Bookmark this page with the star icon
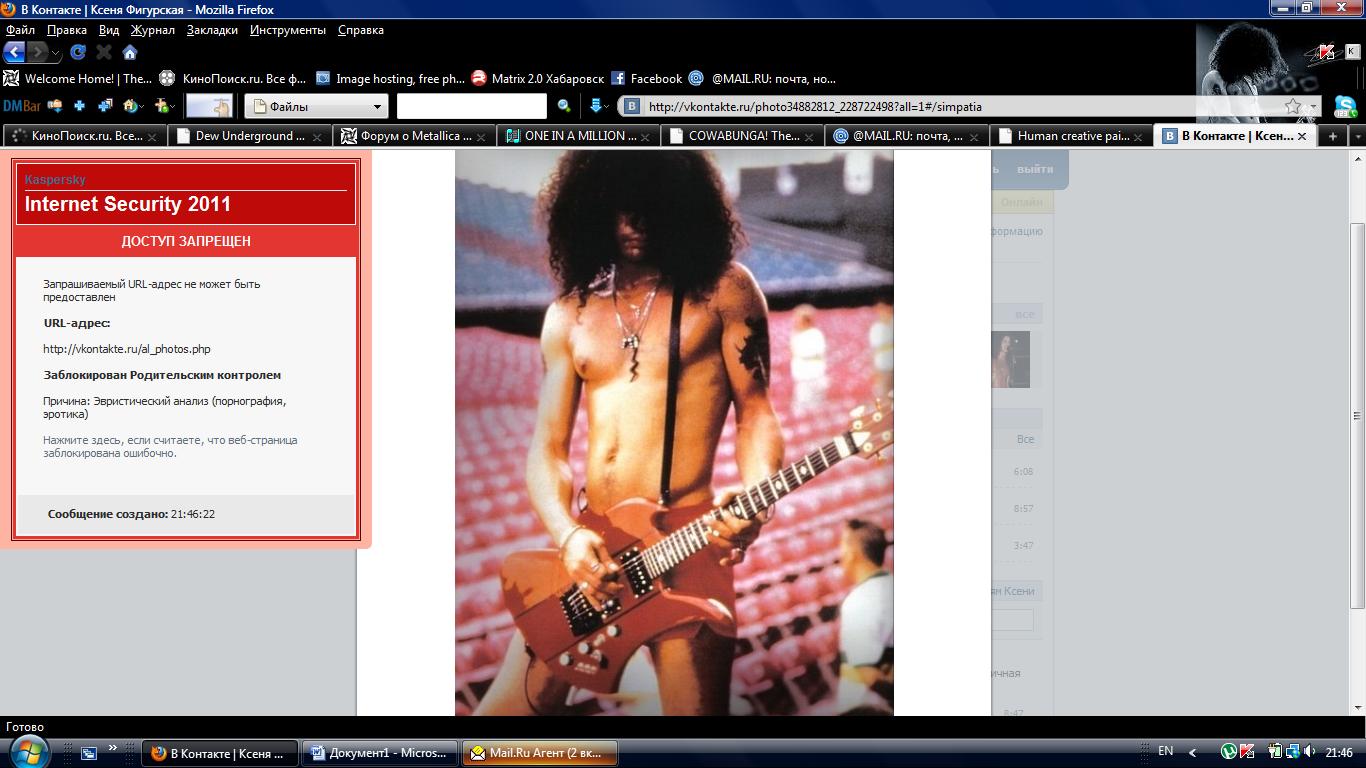This screenshot has width=1366, height=768. pos(1293,106)
